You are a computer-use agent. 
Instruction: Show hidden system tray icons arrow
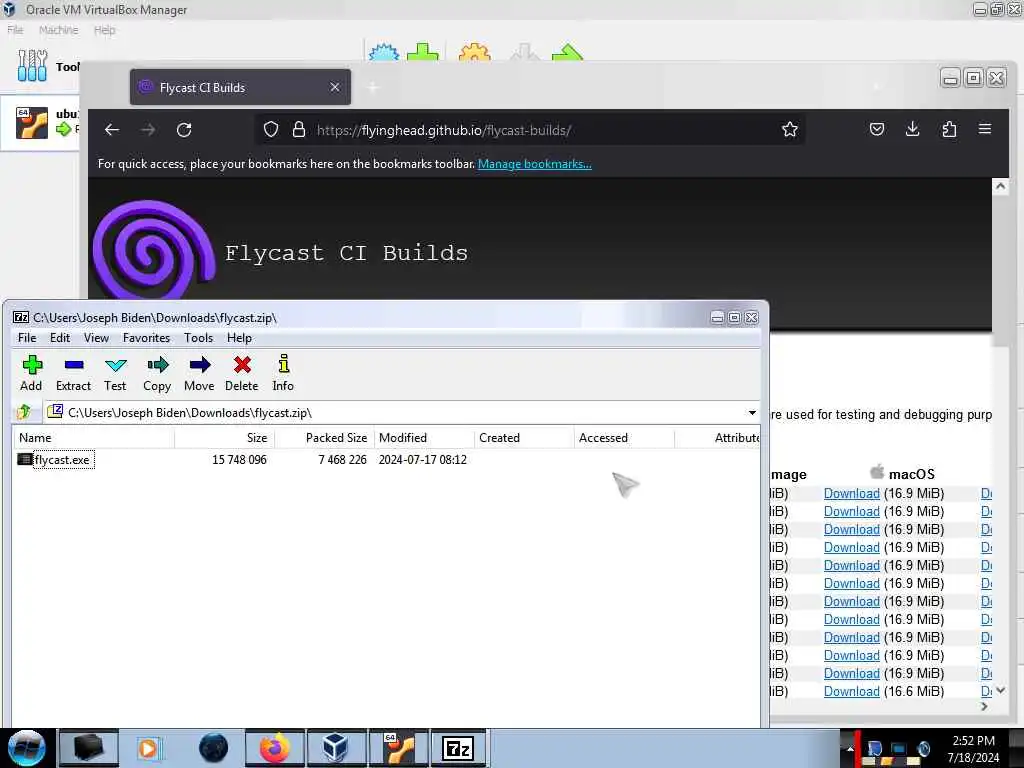[x=850, y=748]
